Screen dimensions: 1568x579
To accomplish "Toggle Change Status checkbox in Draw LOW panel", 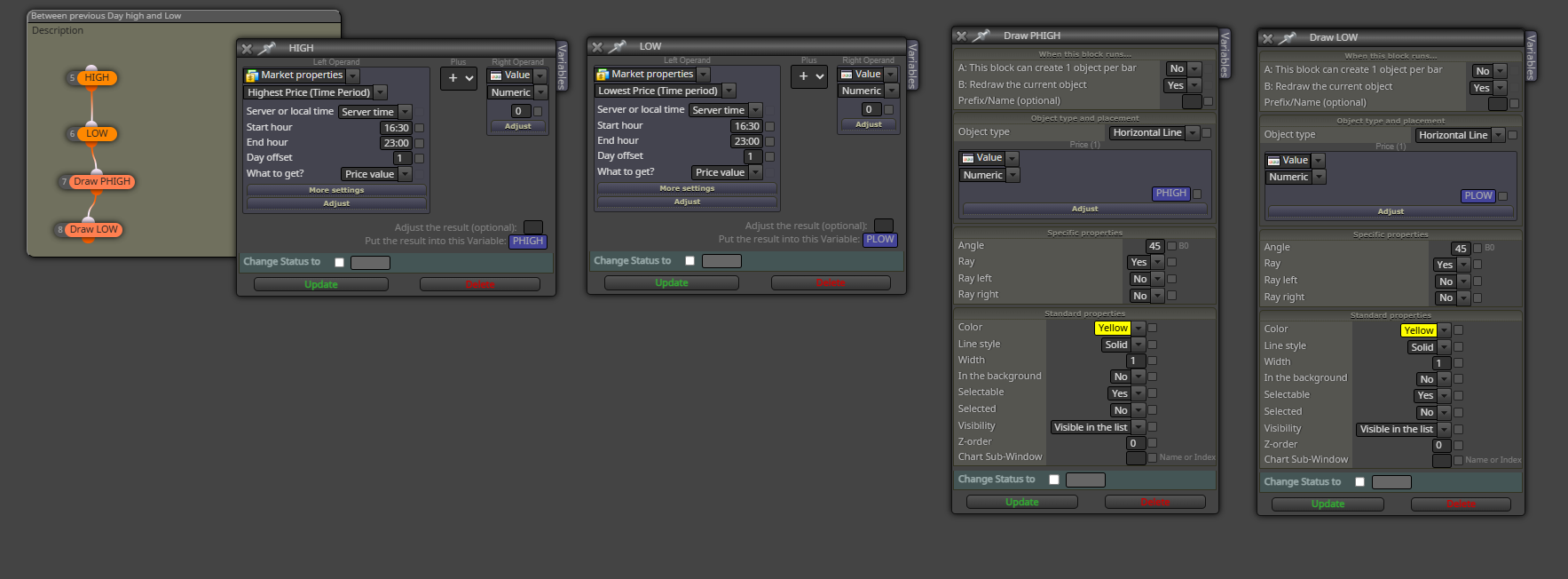I will 1359,481.
